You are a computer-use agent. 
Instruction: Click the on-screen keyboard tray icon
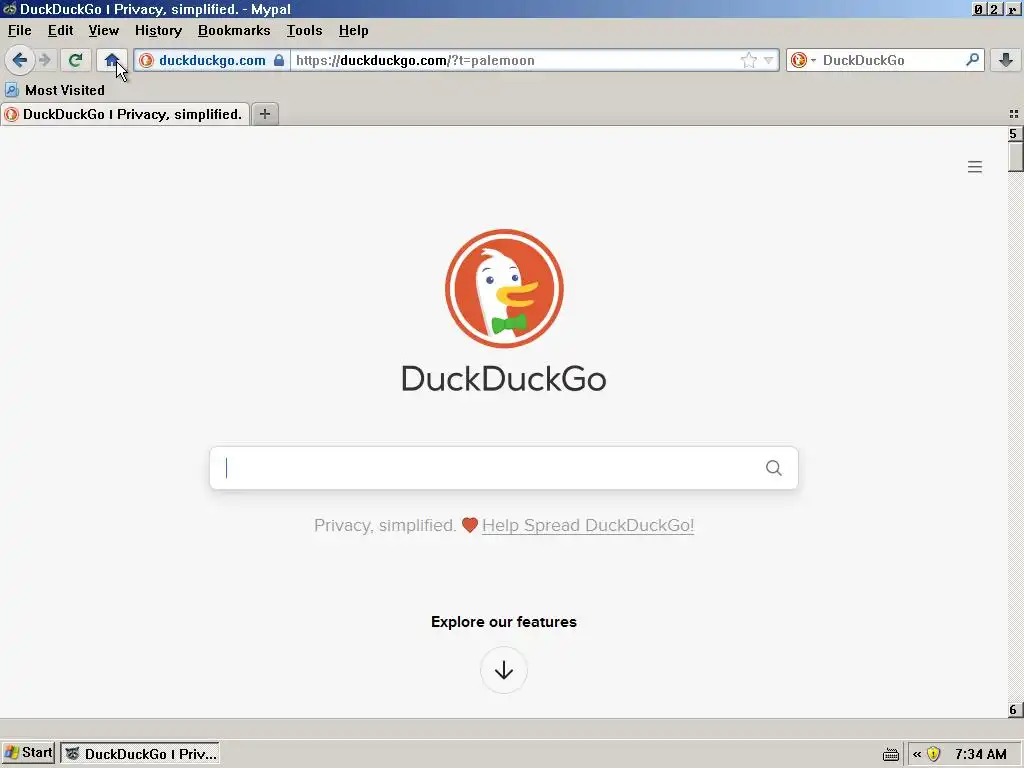pyautogui.click(x=891, y=754)
